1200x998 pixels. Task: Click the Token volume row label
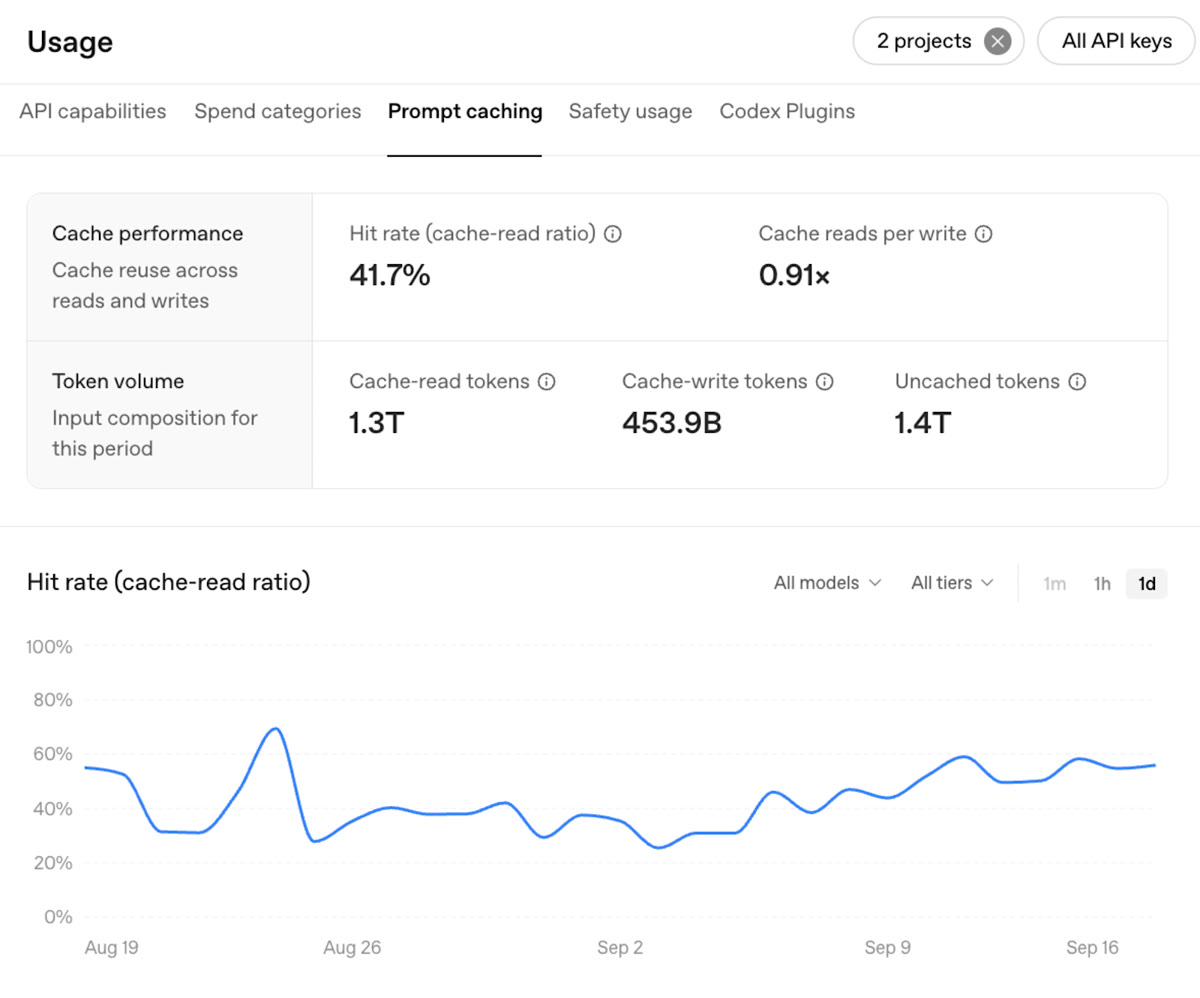pos(118,381)
